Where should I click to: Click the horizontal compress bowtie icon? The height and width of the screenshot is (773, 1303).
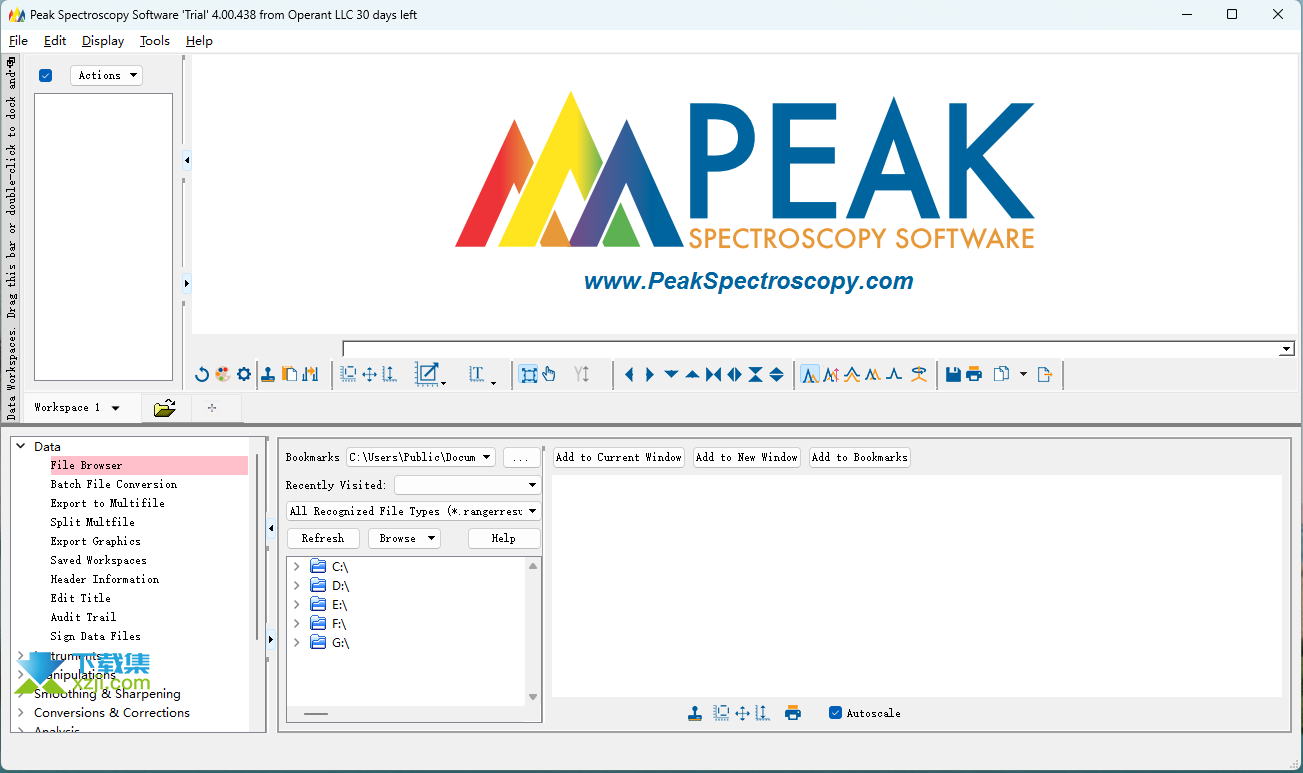[x=713, y=374]
